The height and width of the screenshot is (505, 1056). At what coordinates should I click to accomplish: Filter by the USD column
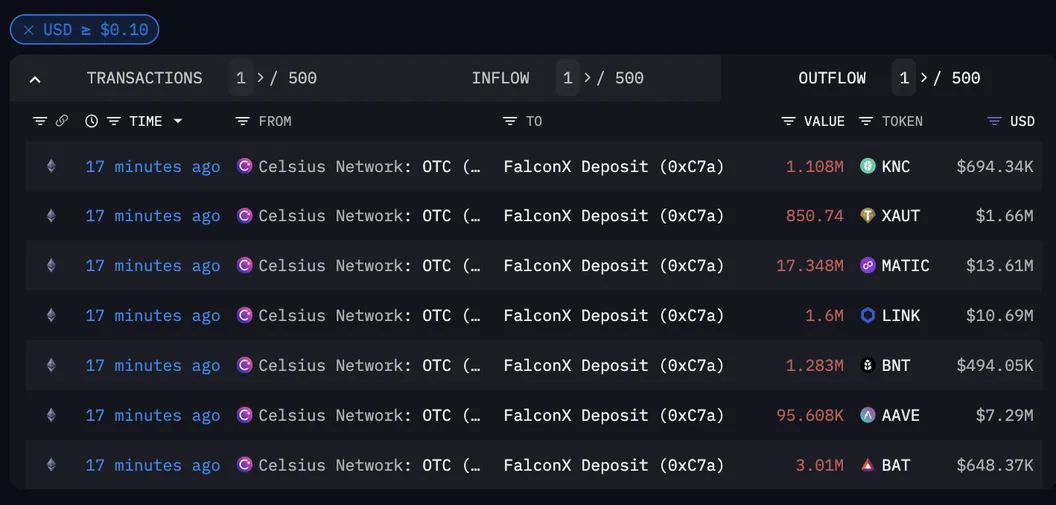click(994, 121)
